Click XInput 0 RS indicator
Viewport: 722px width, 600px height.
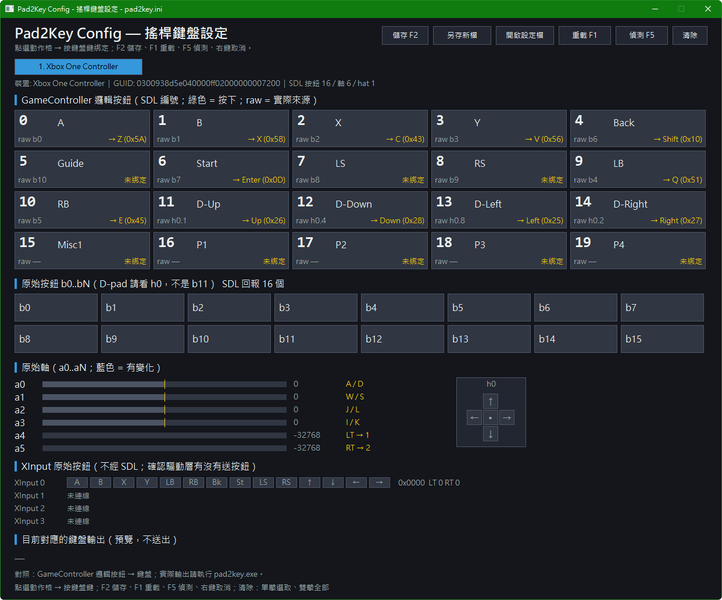[x=286, y=483]
